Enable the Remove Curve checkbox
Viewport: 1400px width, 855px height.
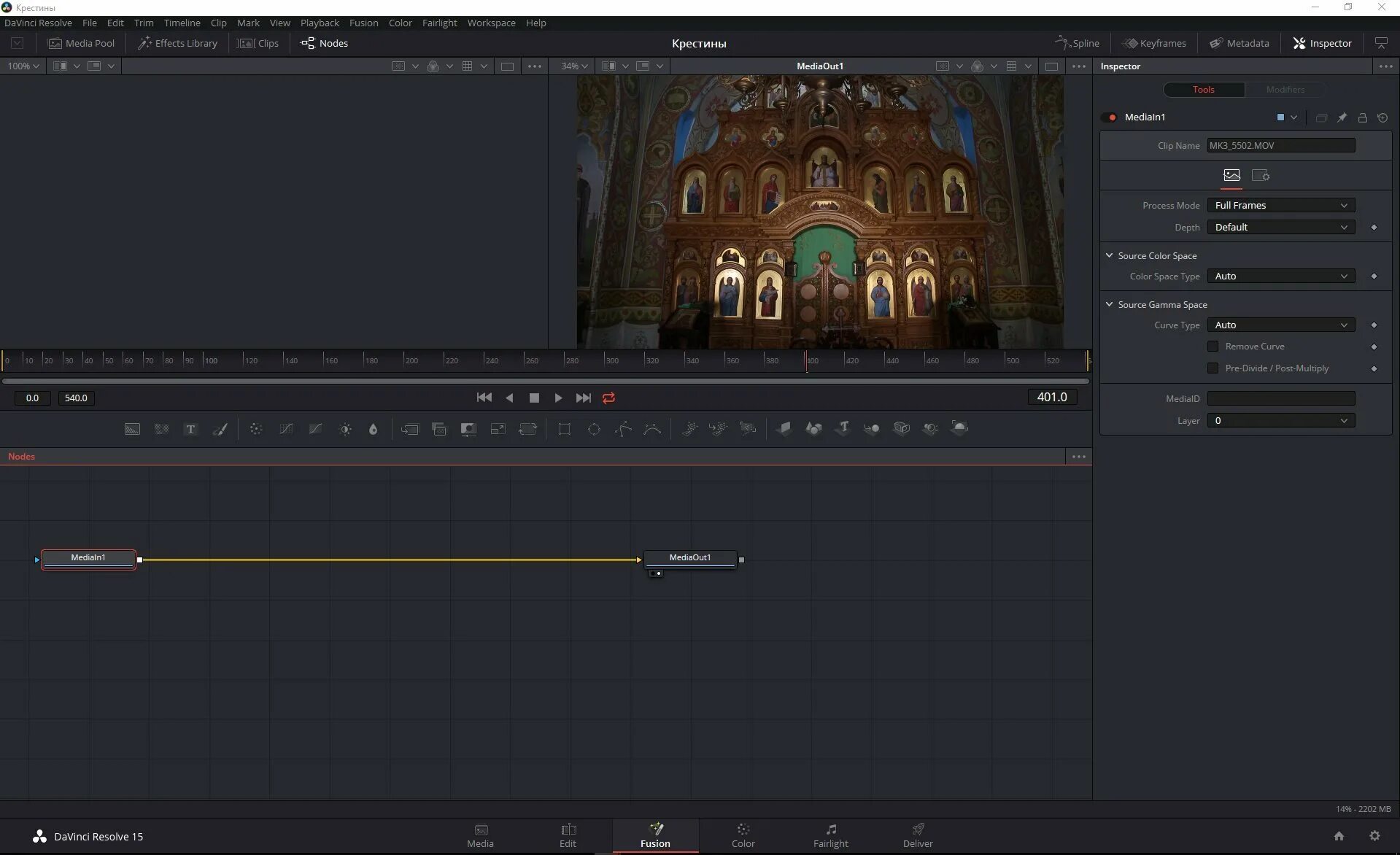[x=1213, y=347]
